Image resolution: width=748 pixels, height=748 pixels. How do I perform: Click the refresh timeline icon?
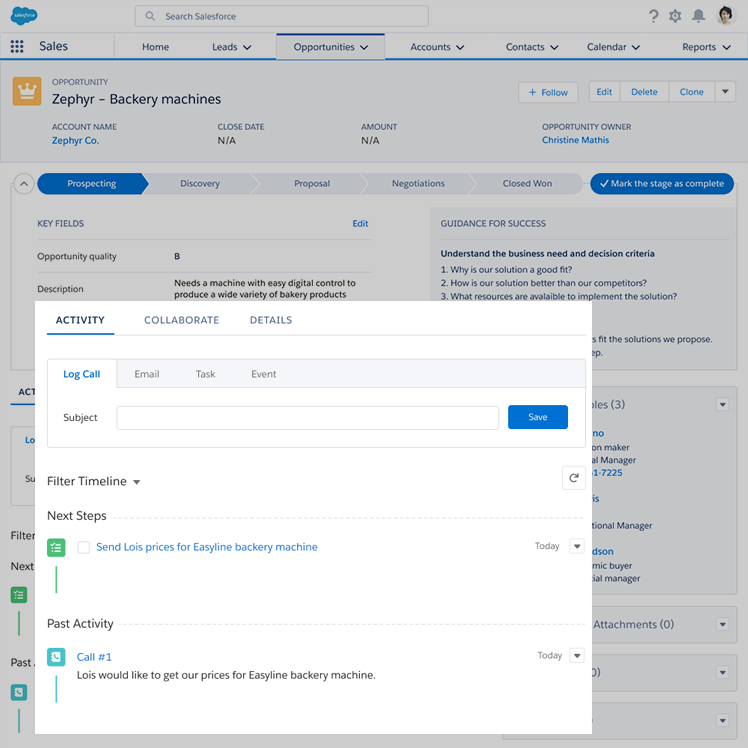click(574, 478)
